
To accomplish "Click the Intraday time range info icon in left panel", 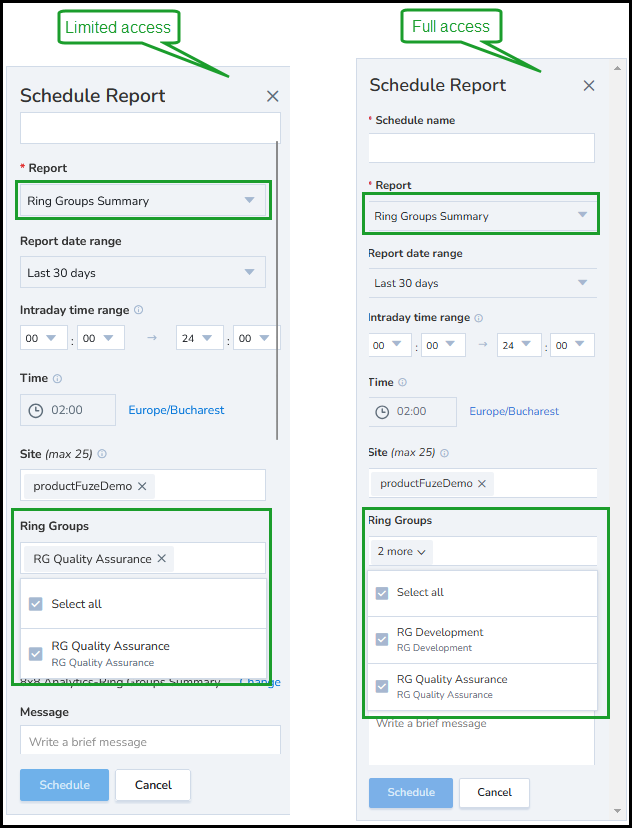I will [x=138, y=310].
